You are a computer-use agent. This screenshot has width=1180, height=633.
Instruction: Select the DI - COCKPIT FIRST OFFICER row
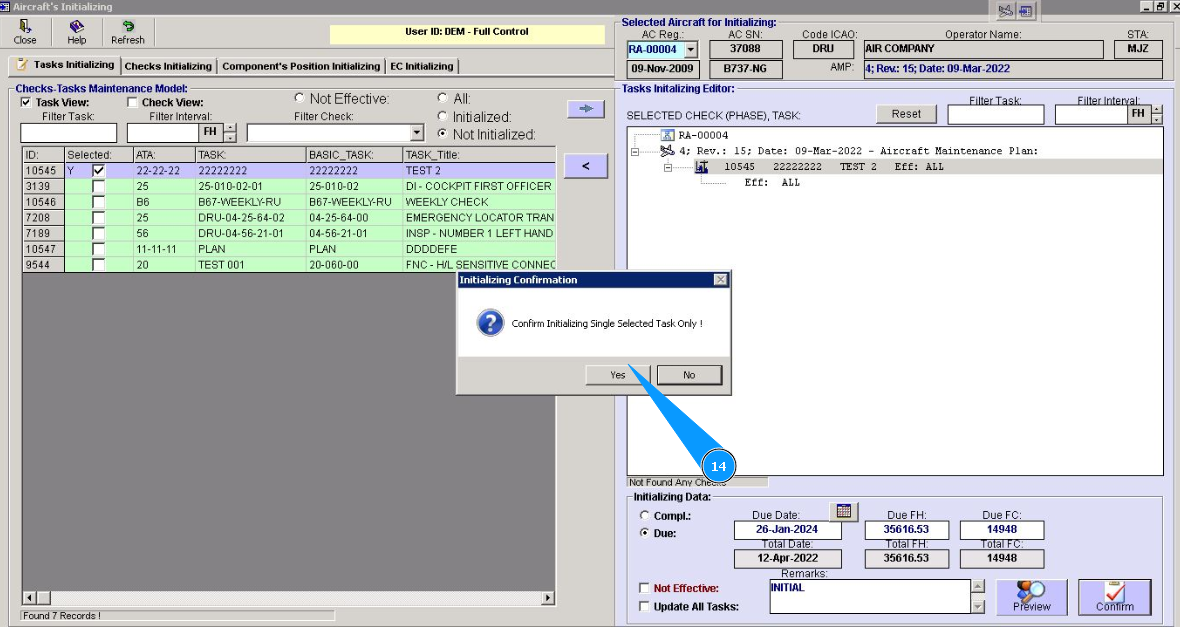click(x=289, y=187)
